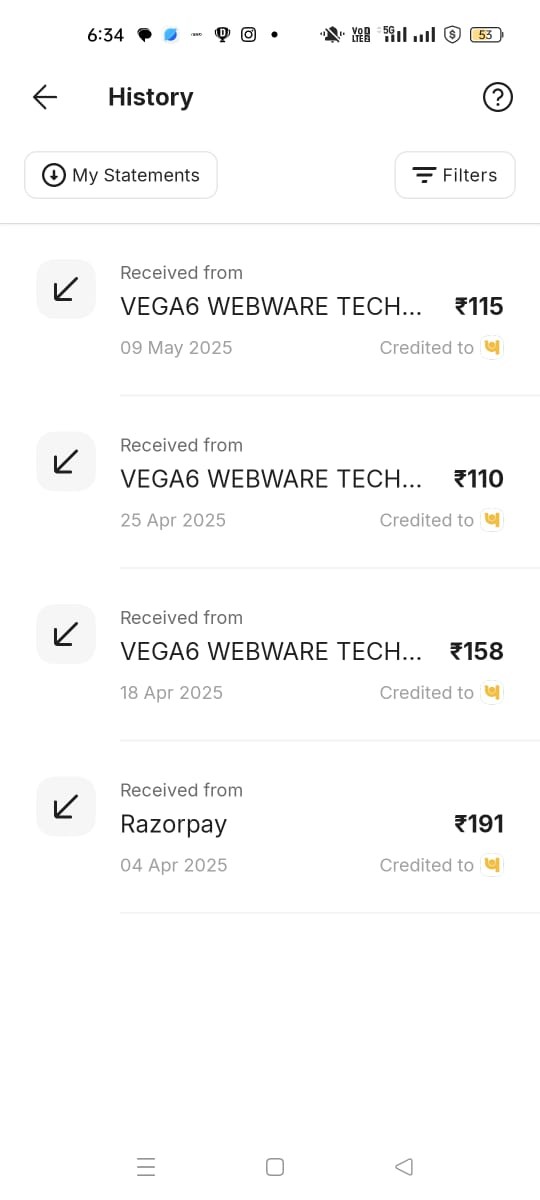Tap the received arrow icon for ₹110 transaction

coord(66,461)
